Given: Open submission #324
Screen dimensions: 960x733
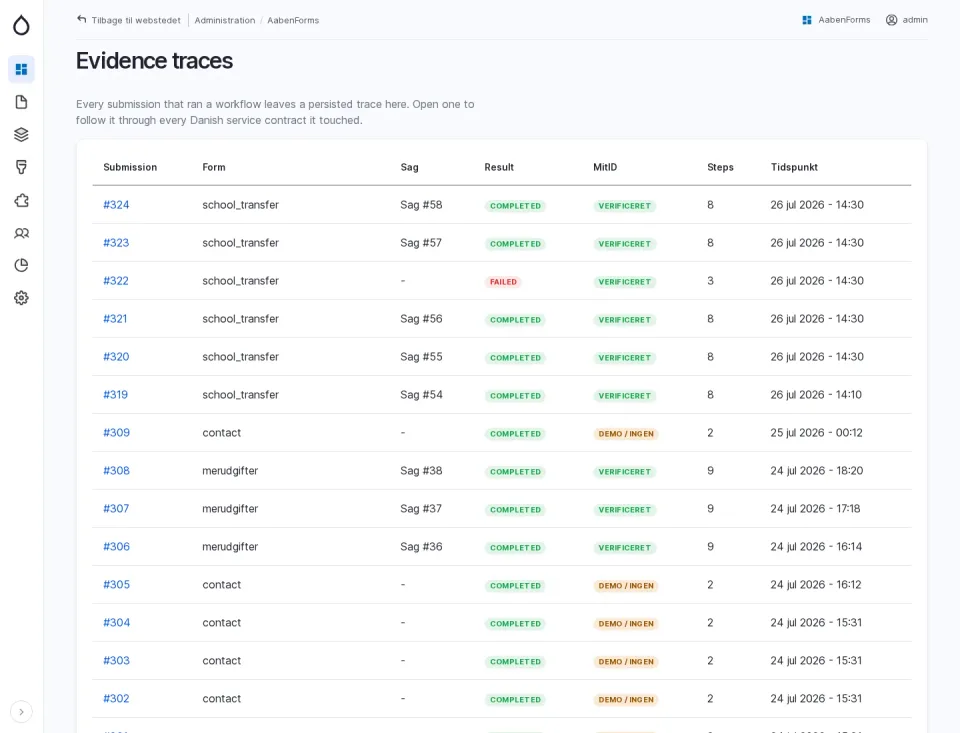Looking at the screenshot, I should (x=116, y=205).
